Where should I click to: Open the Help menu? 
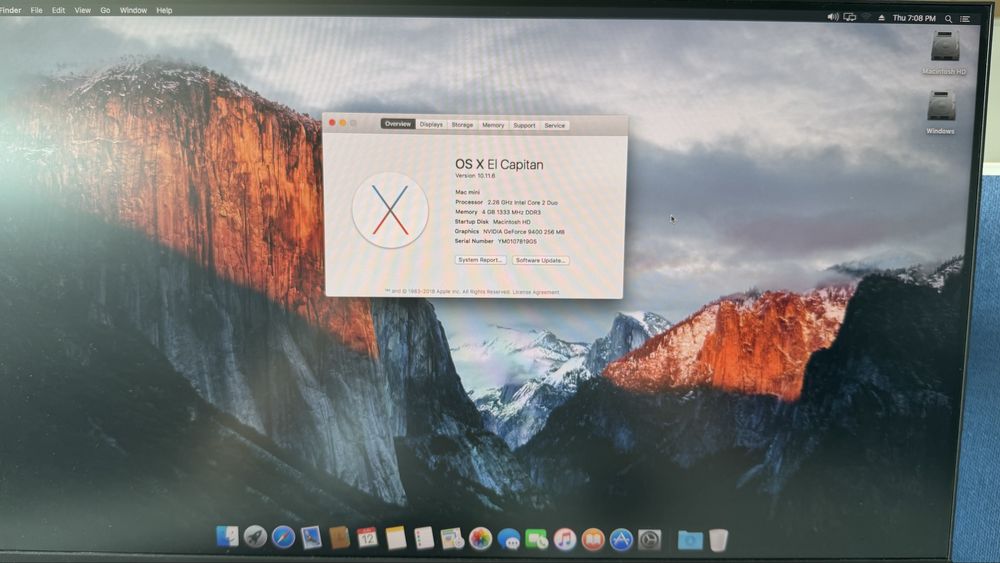click(164, 10)
